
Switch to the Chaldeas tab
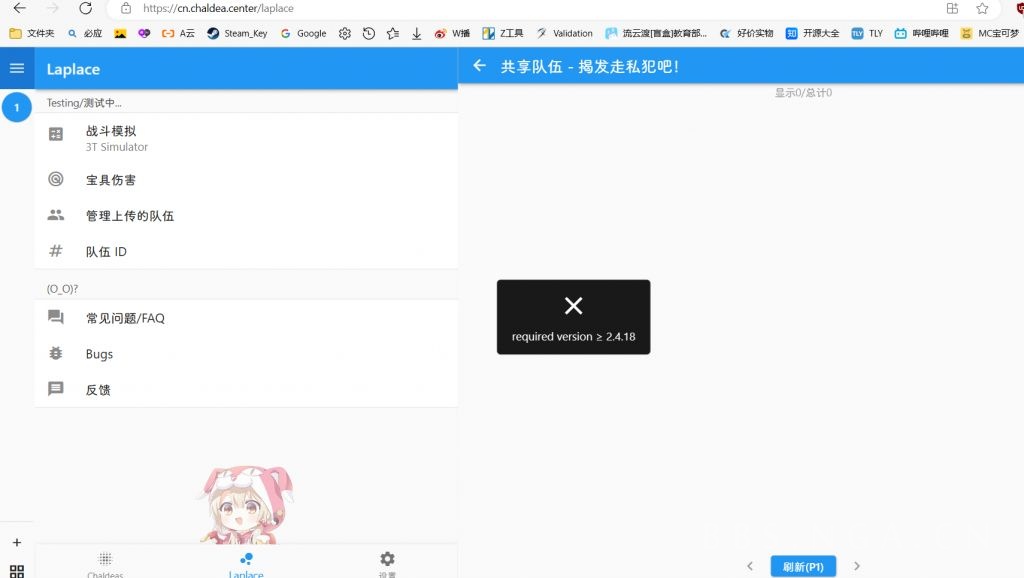coord(105,563)
